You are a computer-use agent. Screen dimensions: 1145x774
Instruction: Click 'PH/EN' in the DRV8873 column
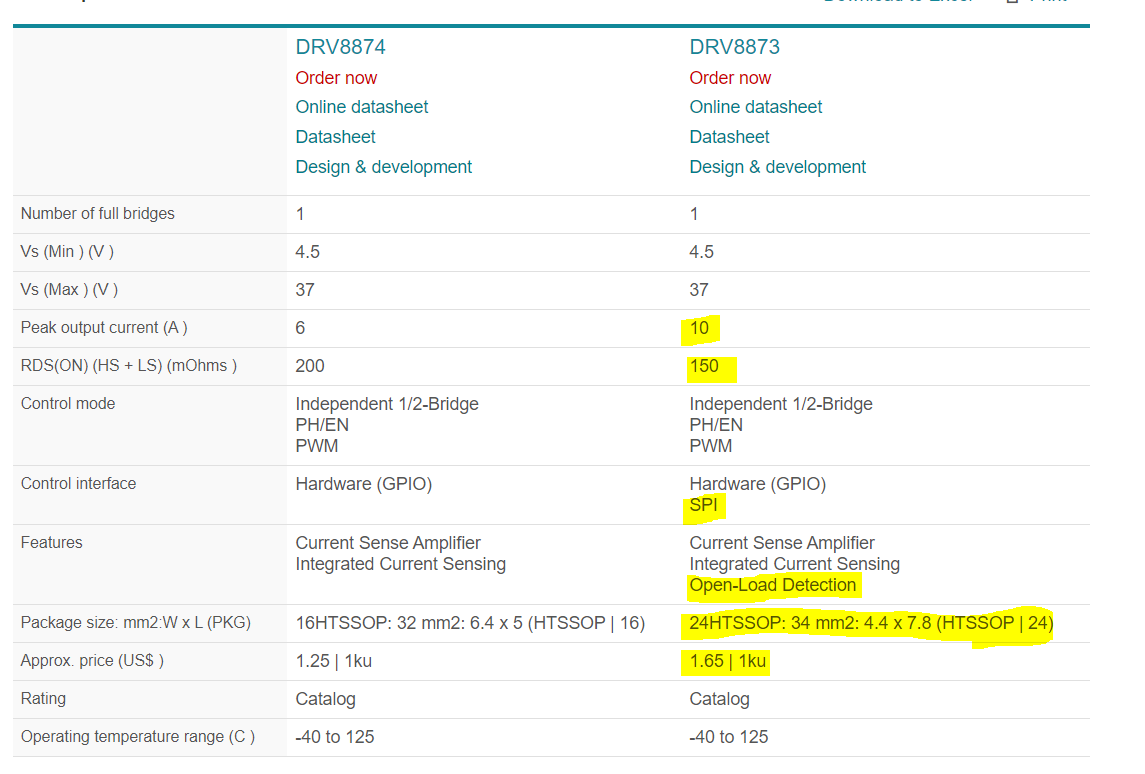coord(716,425)
